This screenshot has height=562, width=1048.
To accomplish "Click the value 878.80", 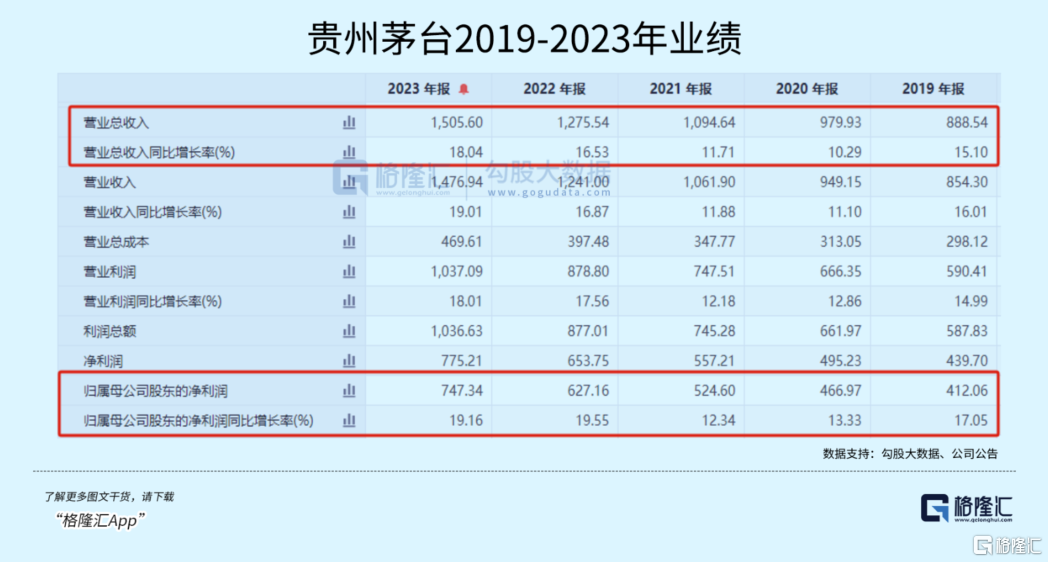I will [x=588, y=271].
